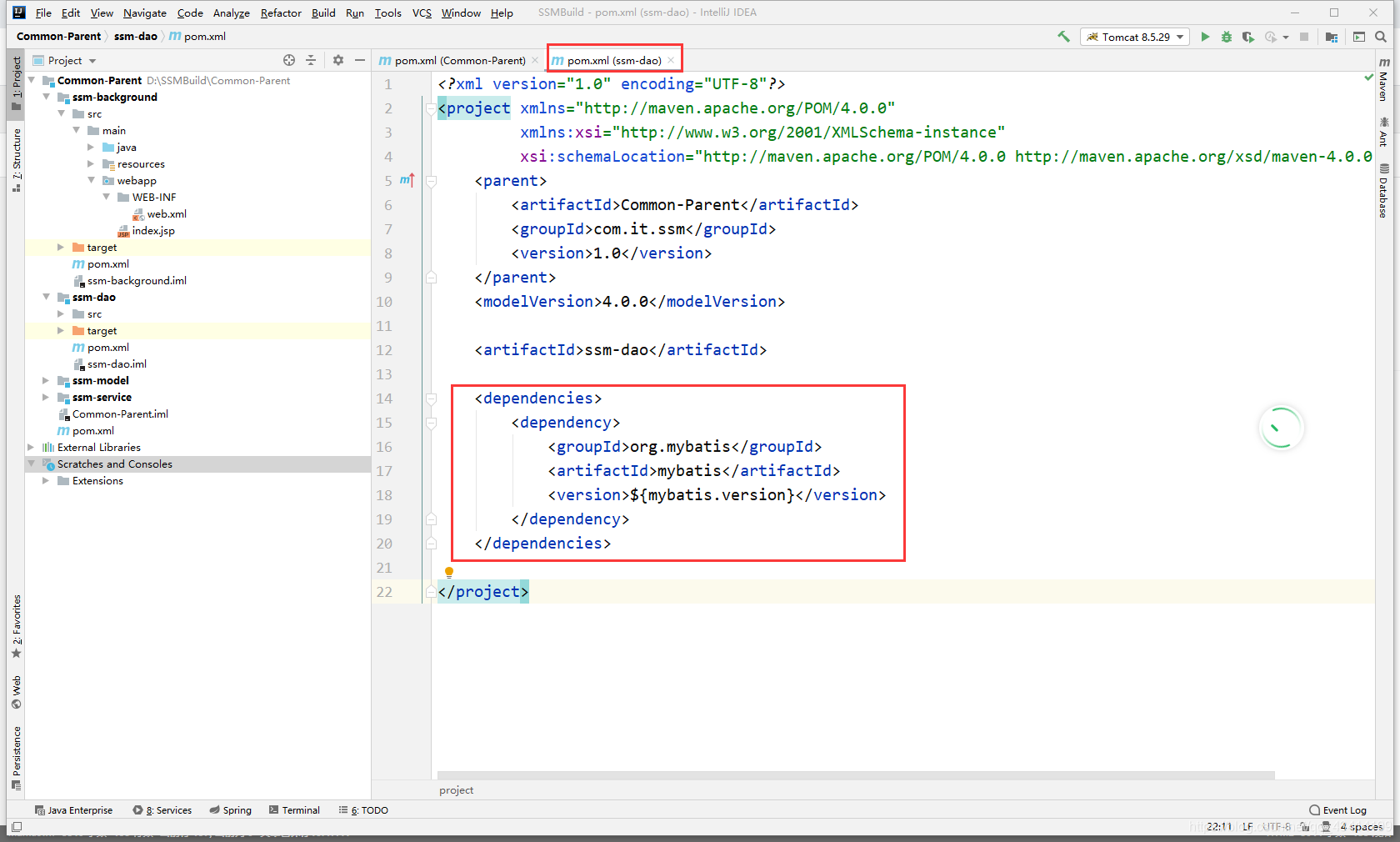
Task: Open the Refactor menu
Action: 281,13
